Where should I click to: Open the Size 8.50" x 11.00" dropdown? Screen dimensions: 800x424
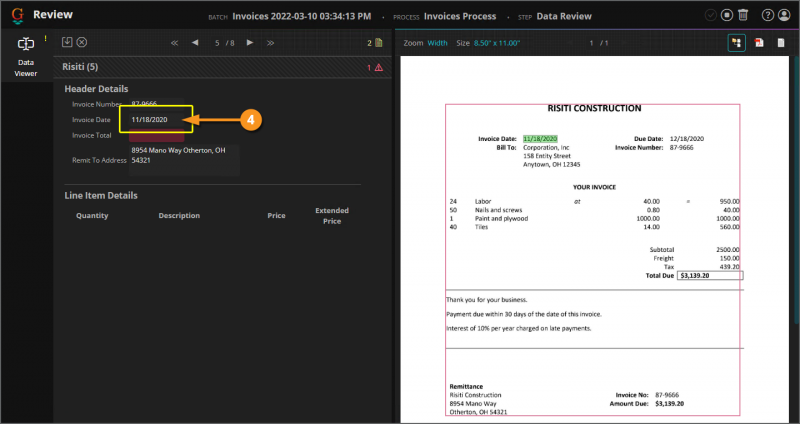[x=497, y=43]
